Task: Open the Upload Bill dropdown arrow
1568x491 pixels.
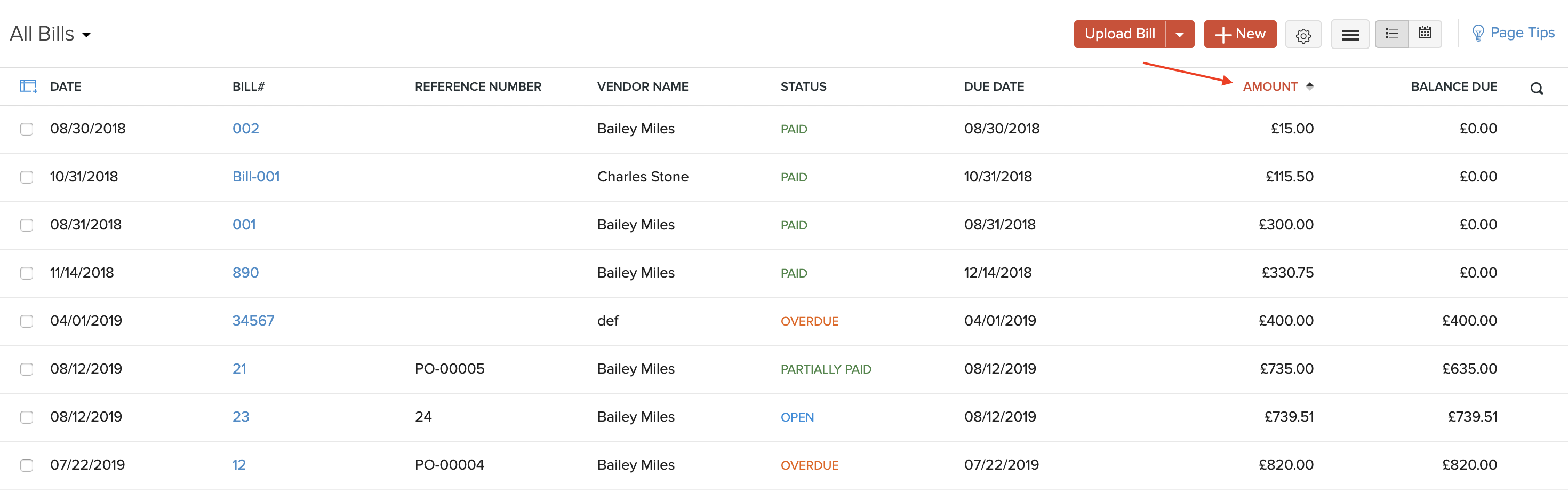Action: (x=1179, y=35)
